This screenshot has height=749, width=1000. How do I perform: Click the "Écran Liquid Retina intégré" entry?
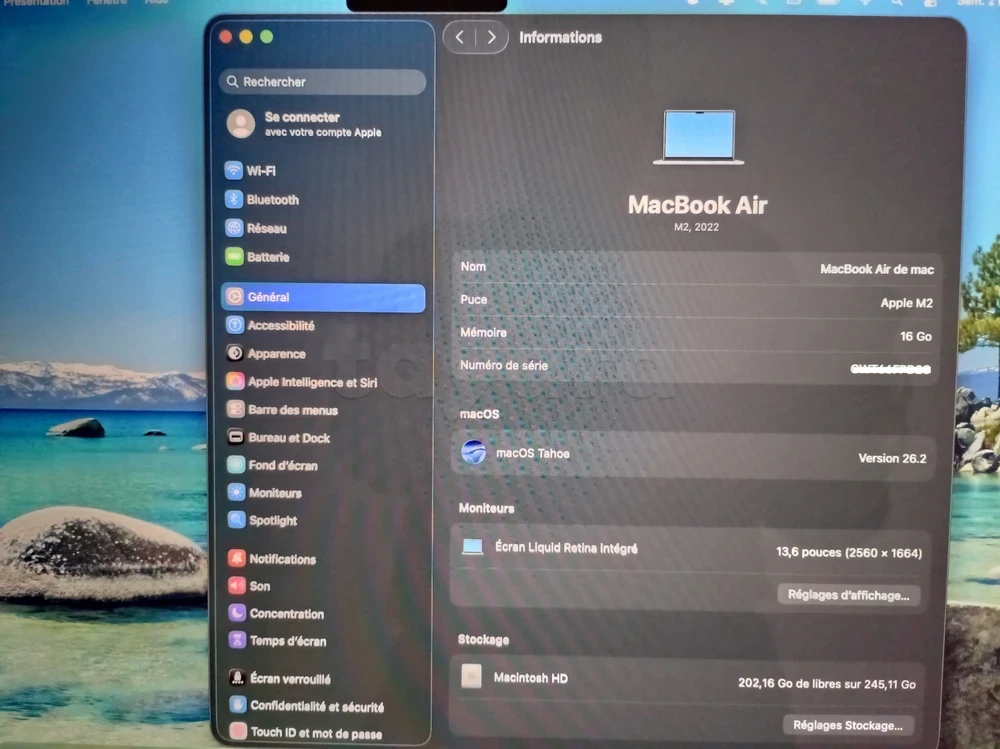pyautogui.click(x=566, y=548)
